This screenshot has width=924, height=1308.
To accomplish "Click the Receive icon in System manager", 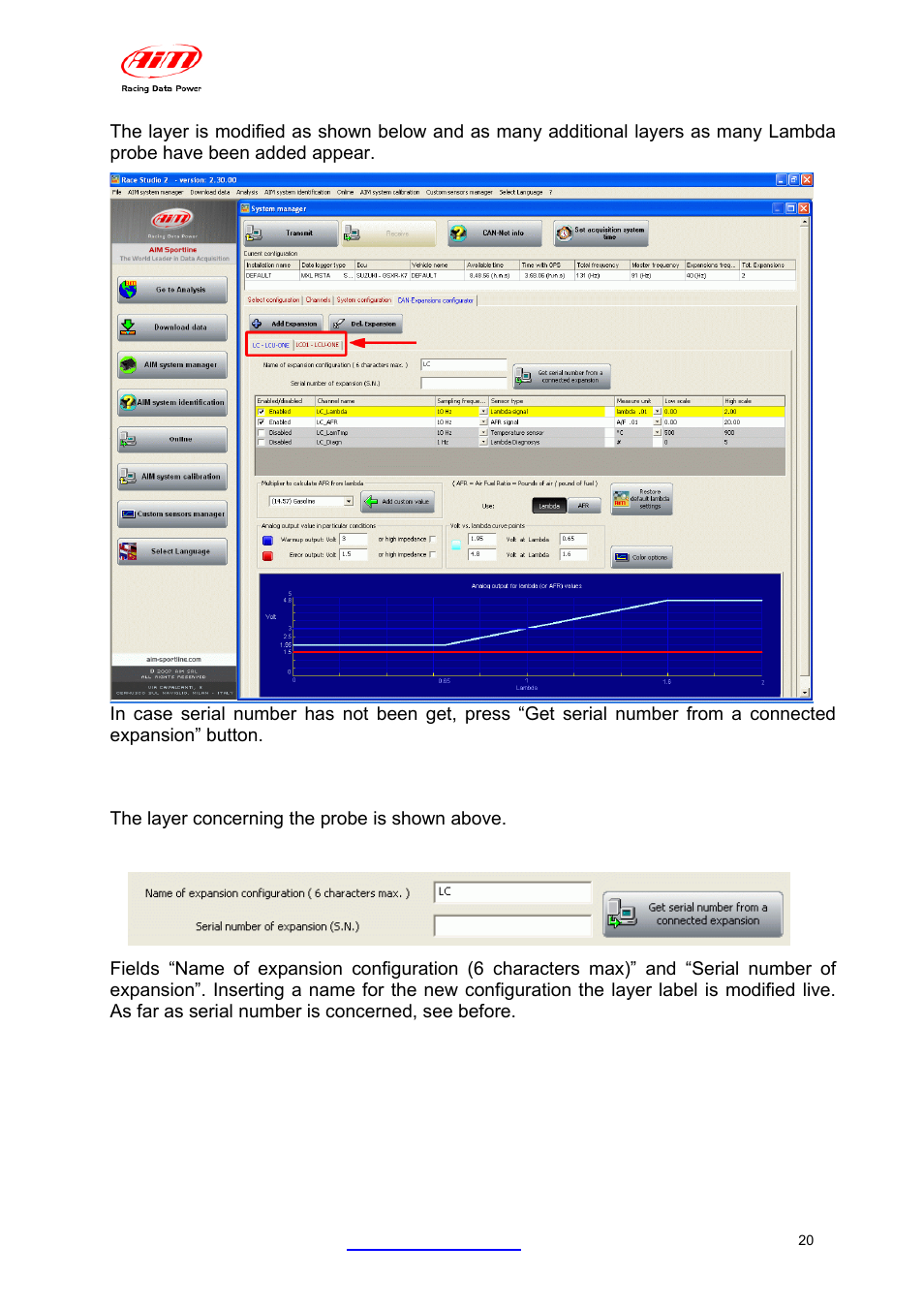I will point(353,234).
